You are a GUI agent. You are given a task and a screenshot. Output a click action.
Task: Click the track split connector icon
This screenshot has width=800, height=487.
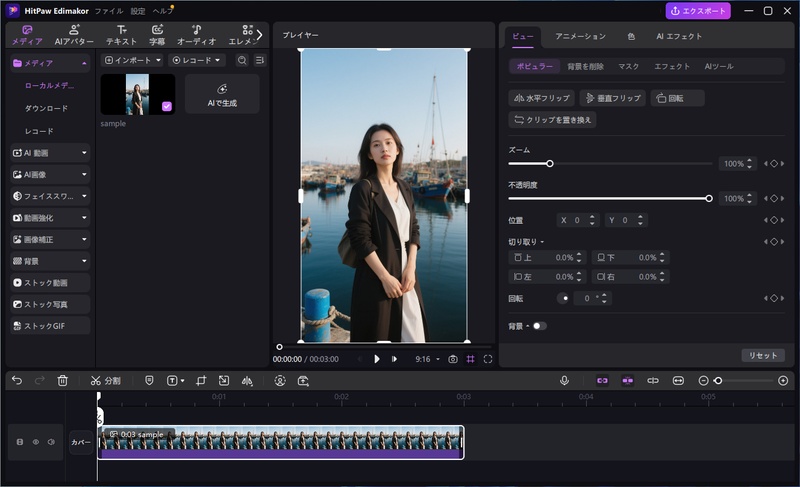653,380
